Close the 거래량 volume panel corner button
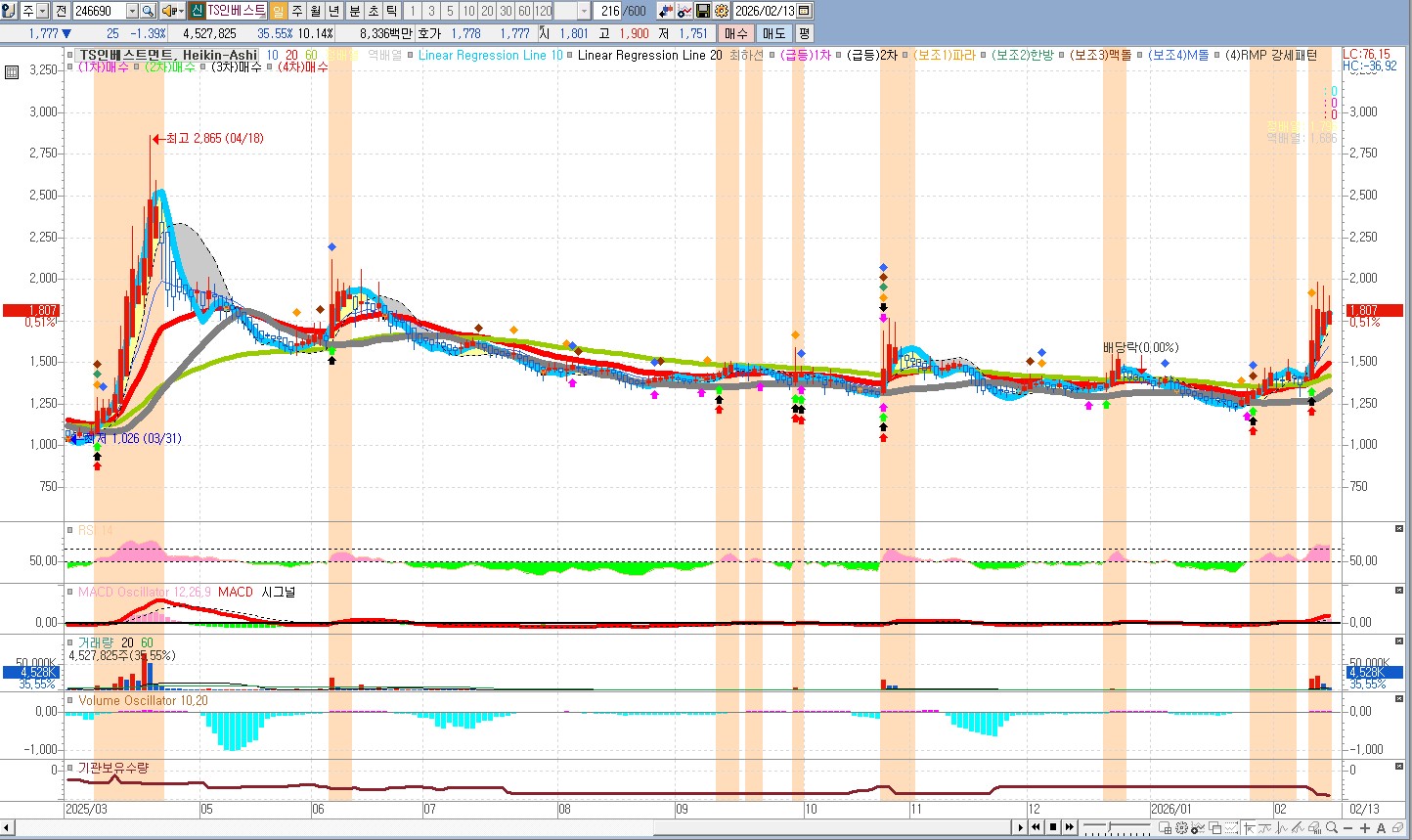 pyautogui.click(x=1399, y=641)
